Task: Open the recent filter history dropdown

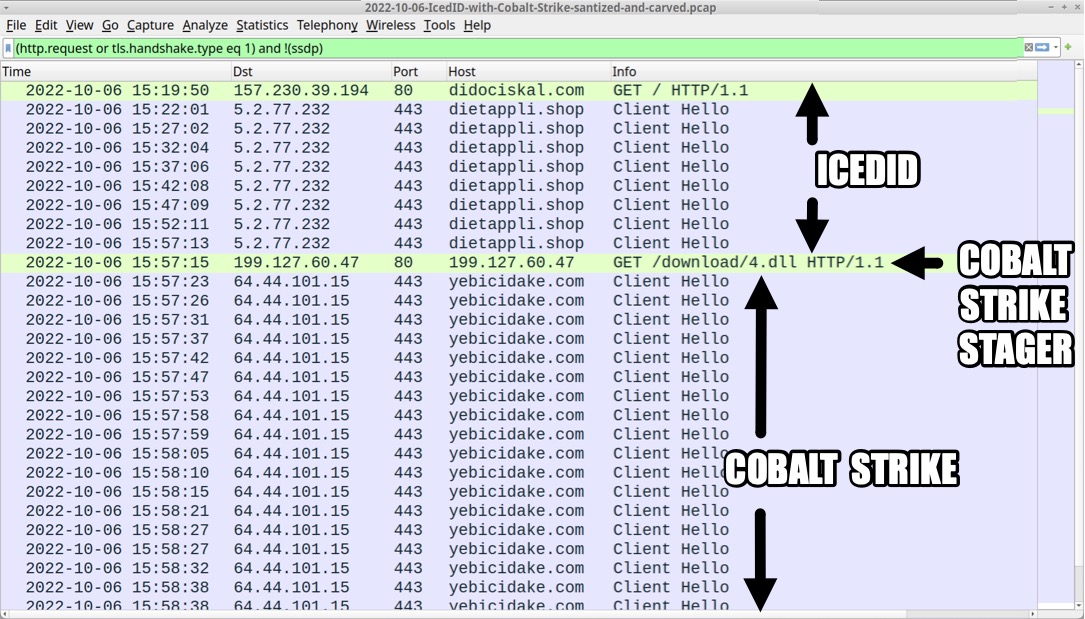Action: (1055, 48)
